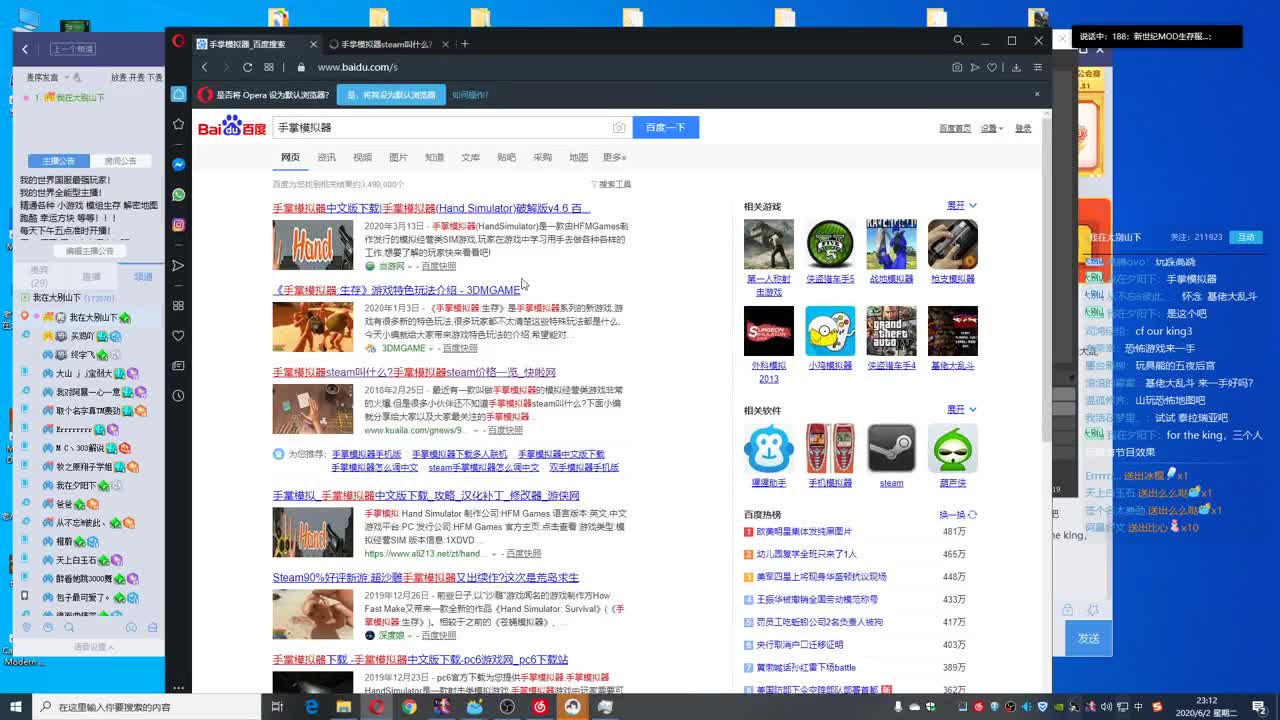Open downloads icon in Opera toolbar

[x=1016, y=67]
